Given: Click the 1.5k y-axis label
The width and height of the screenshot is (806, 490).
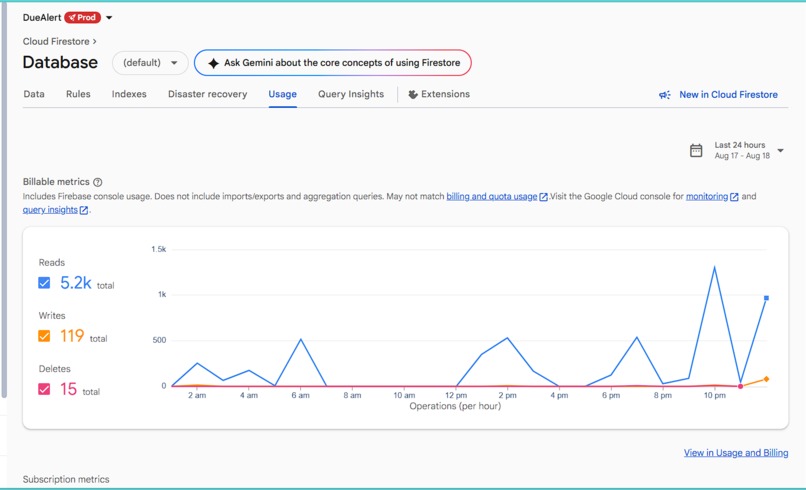Looking at the screenshot, I should coord(159,249).
